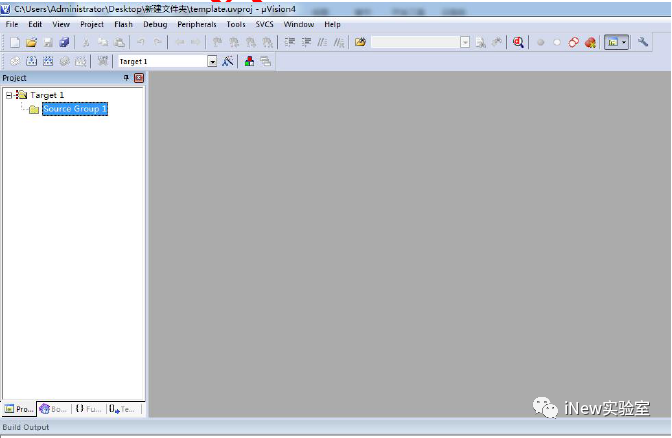This screenshot has width=672, height=438.
Task: Click the Copy icon in the toolbar
Action: pos(103,42)
